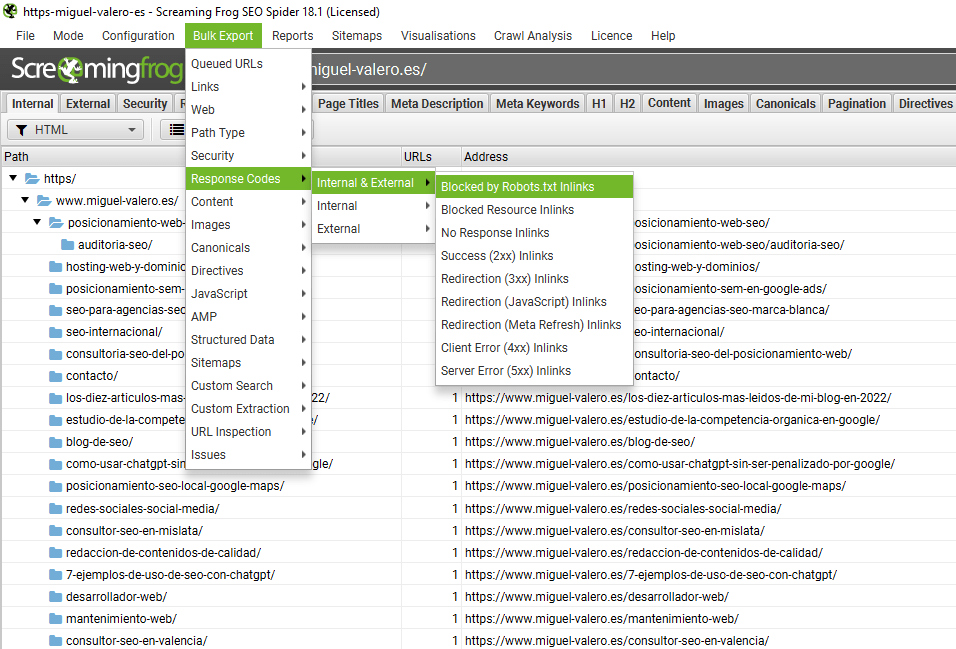Click the Screaming Frog app icon in title bar
The width and height of the screenshot is (956, 649).
[10, 11]
